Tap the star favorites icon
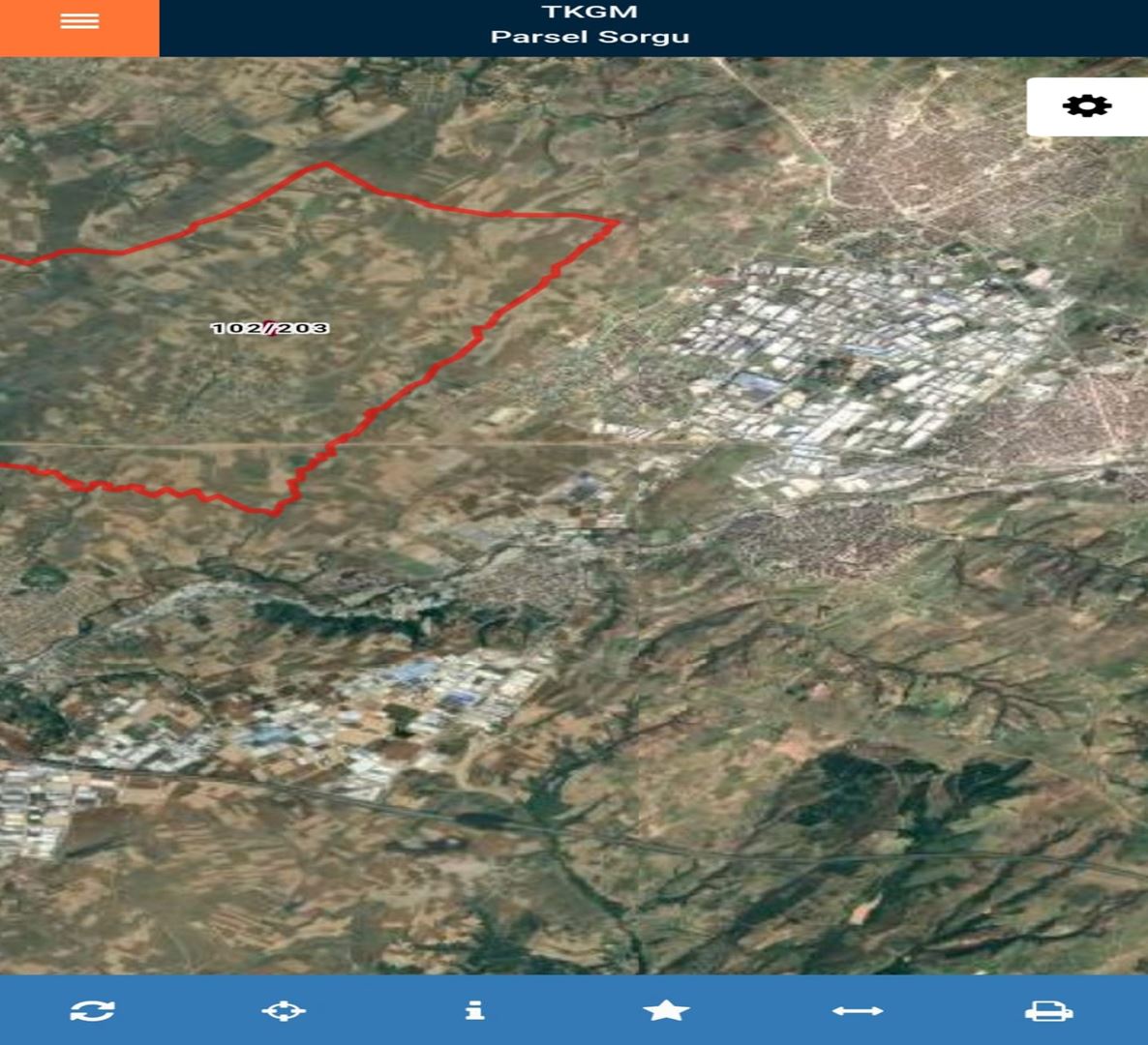The height and width of the screenshot is (1045, 1148). coord(666,1010)
